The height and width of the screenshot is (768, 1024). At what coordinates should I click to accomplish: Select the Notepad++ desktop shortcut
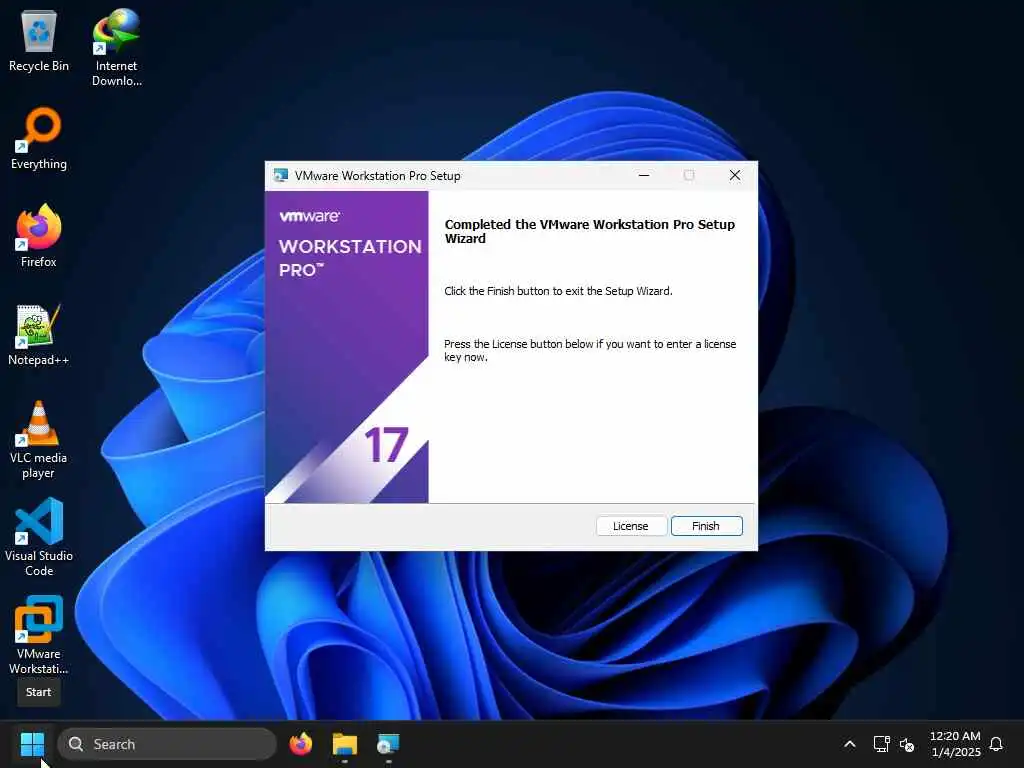click(39, 334)
